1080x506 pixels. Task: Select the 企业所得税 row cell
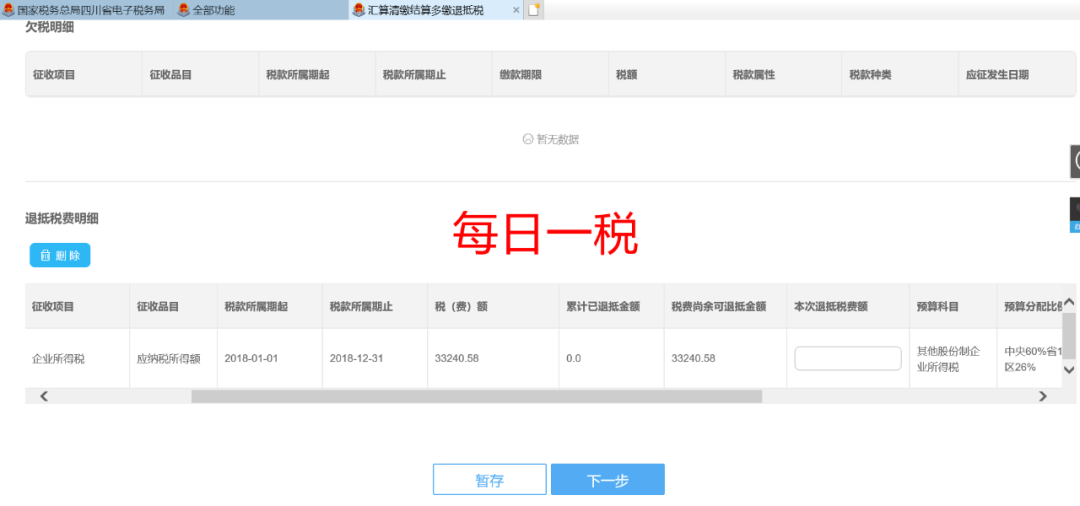58,358
